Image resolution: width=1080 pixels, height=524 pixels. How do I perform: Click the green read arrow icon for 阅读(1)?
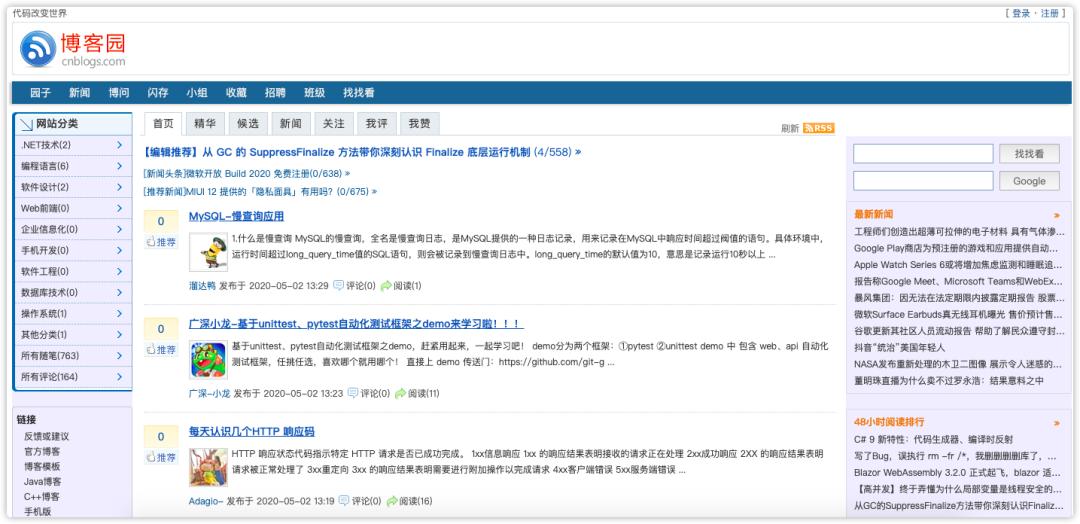tap(386, 285)
